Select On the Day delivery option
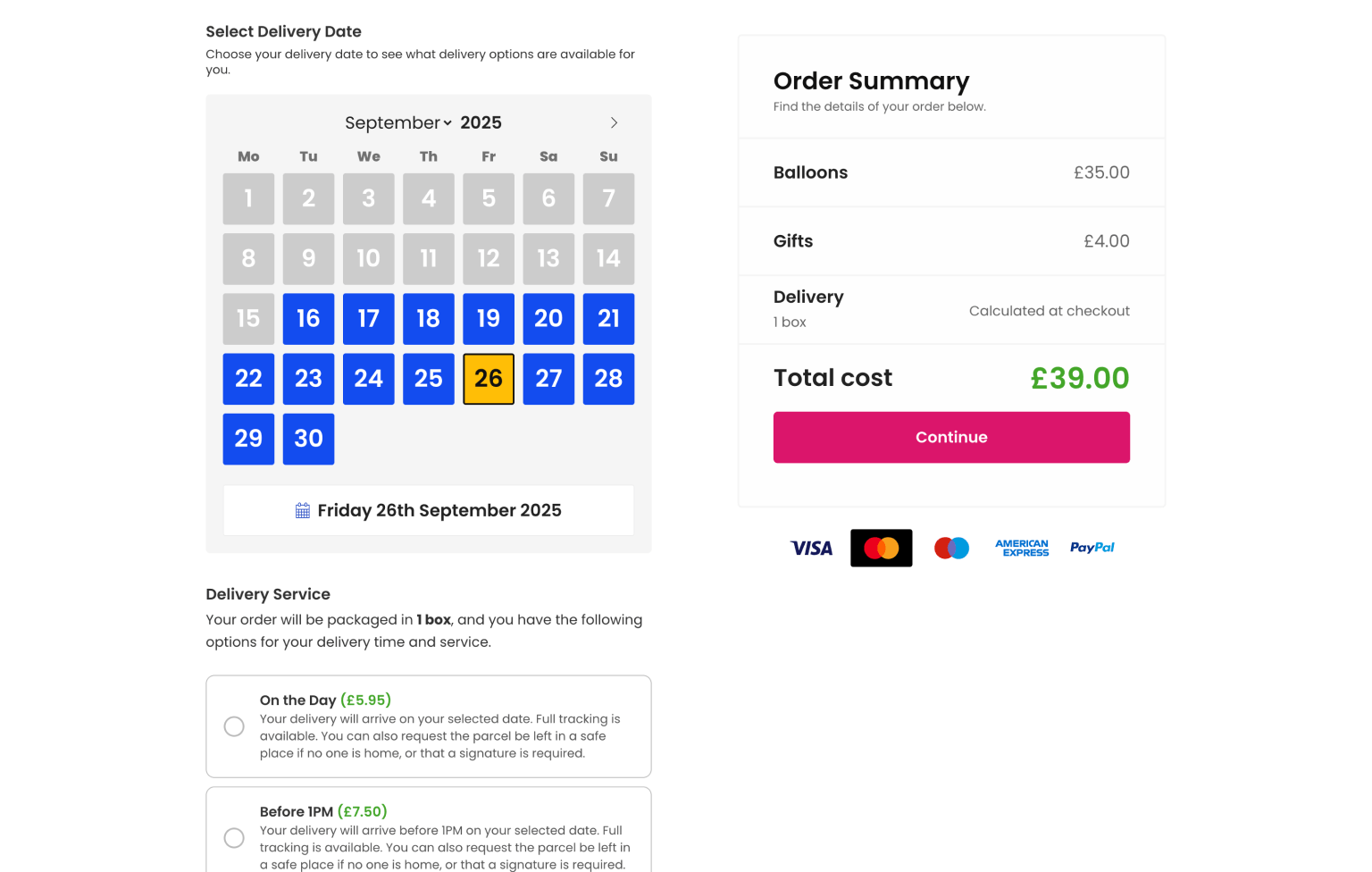The image size is (1372, 872). pyautogui.click(x=234, y=726)
